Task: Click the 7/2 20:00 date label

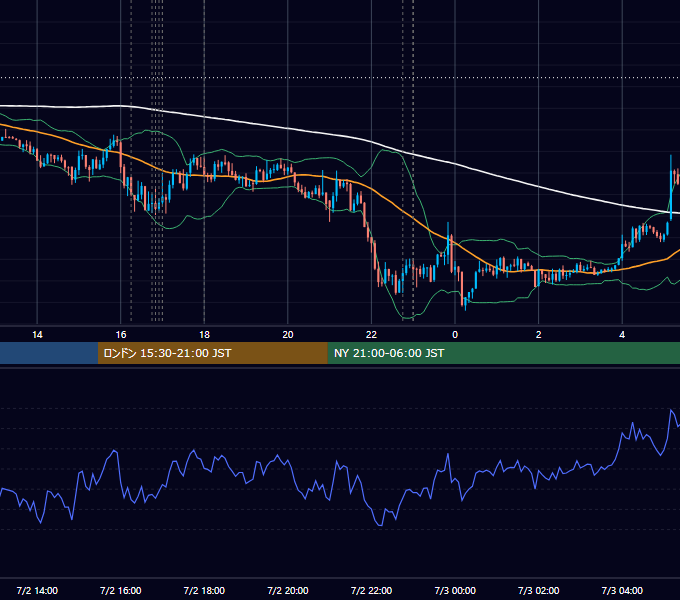Action: point(288,590)
